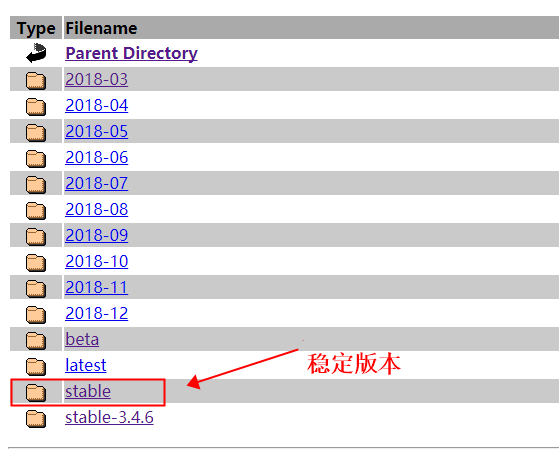Click folder icon beside stable-3.4.6
This screenshot has height=449, width=559.
point(36,419)
